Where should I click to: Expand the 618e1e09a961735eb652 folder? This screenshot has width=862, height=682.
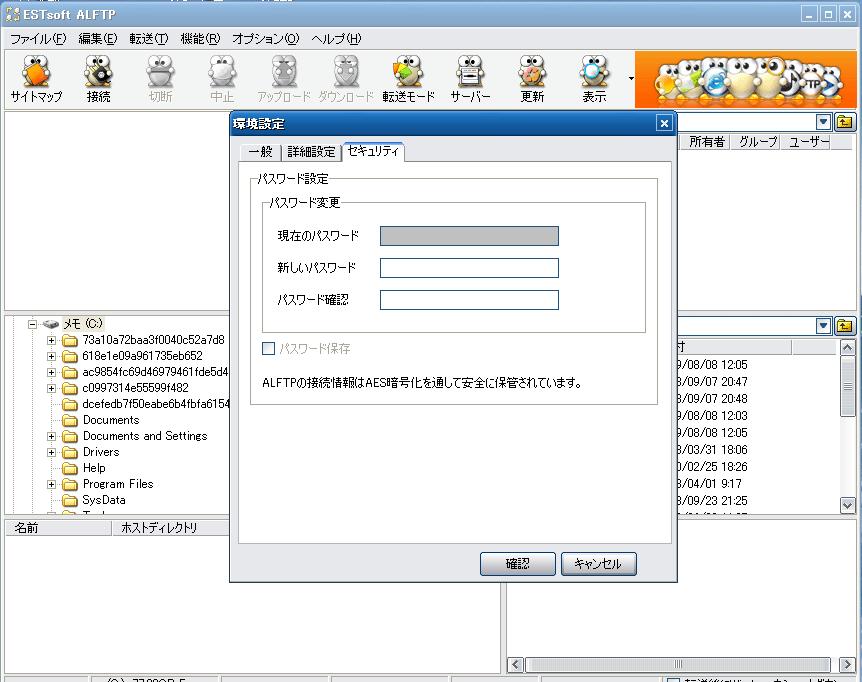point(51,356)
